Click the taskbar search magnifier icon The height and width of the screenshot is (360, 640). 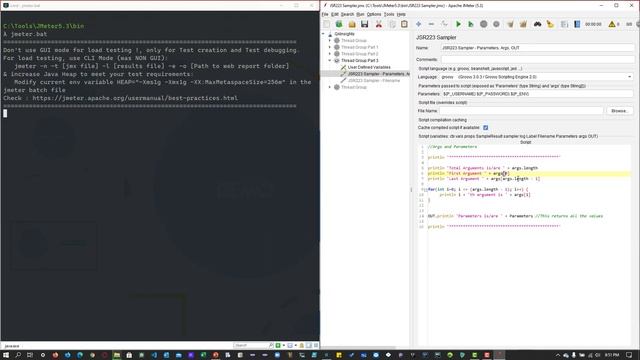point(18,355)
